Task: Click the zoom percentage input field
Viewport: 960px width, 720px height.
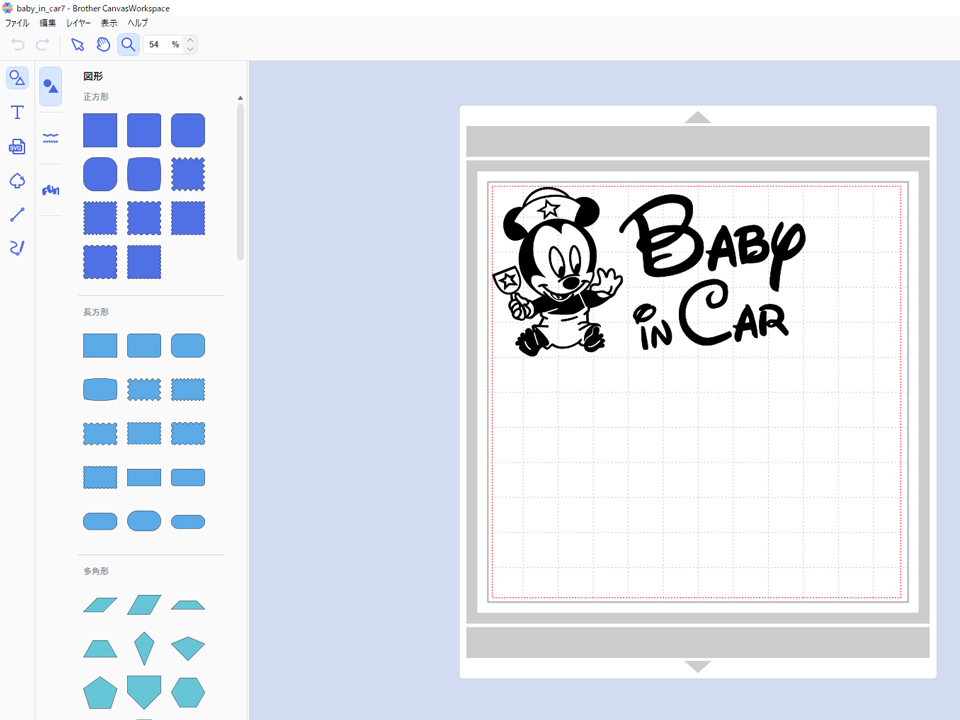Action: click(x=163, y=45)
